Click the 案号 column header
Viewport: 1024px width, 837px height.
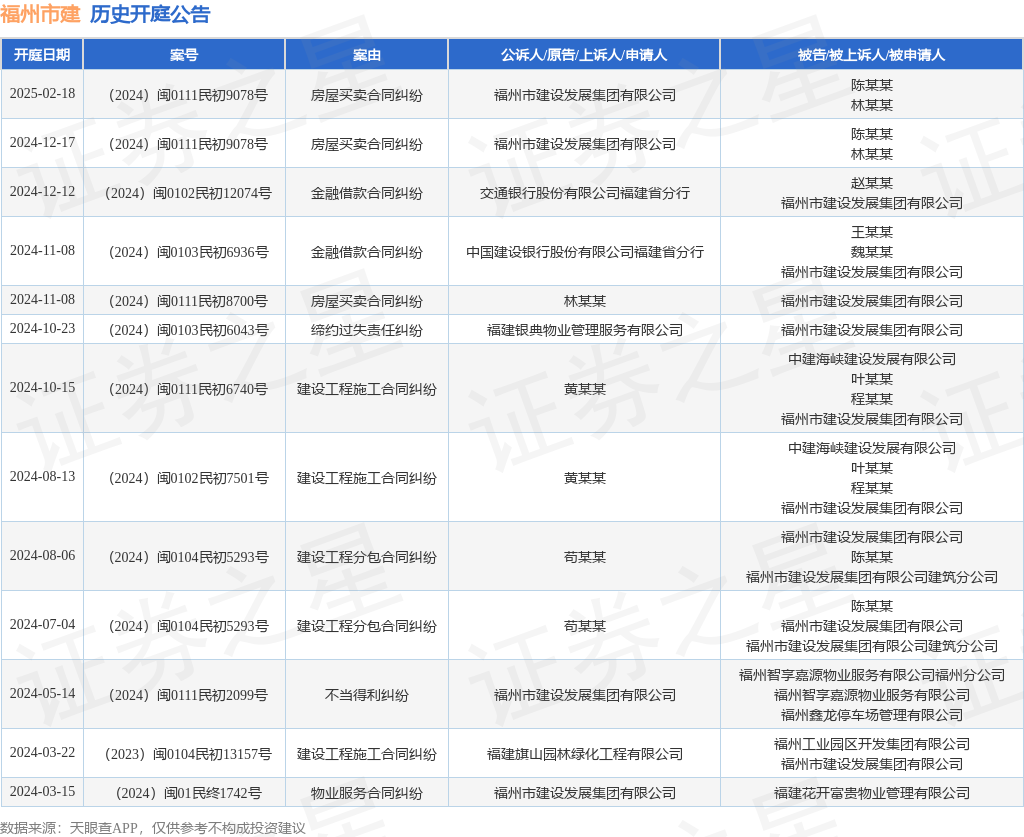pyautogui.click(x=184, y=55)
